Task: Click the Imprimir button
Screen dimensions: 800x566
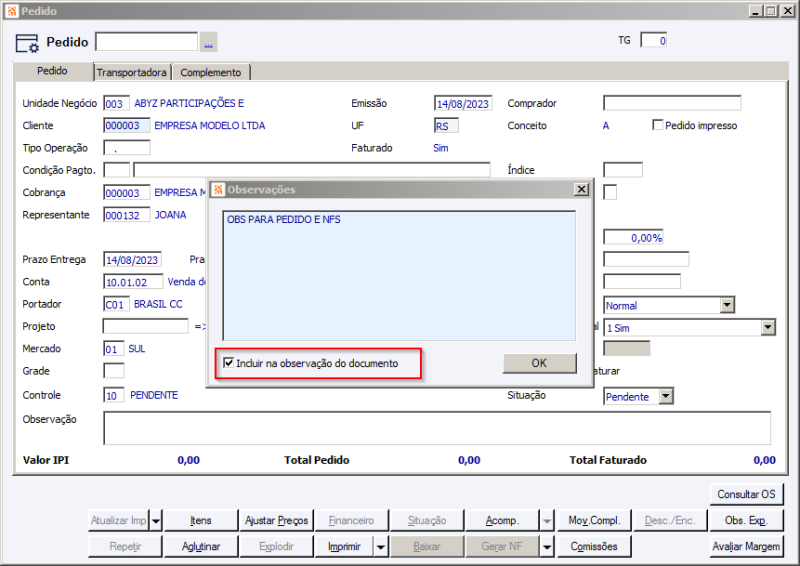Action: (344, 547)
